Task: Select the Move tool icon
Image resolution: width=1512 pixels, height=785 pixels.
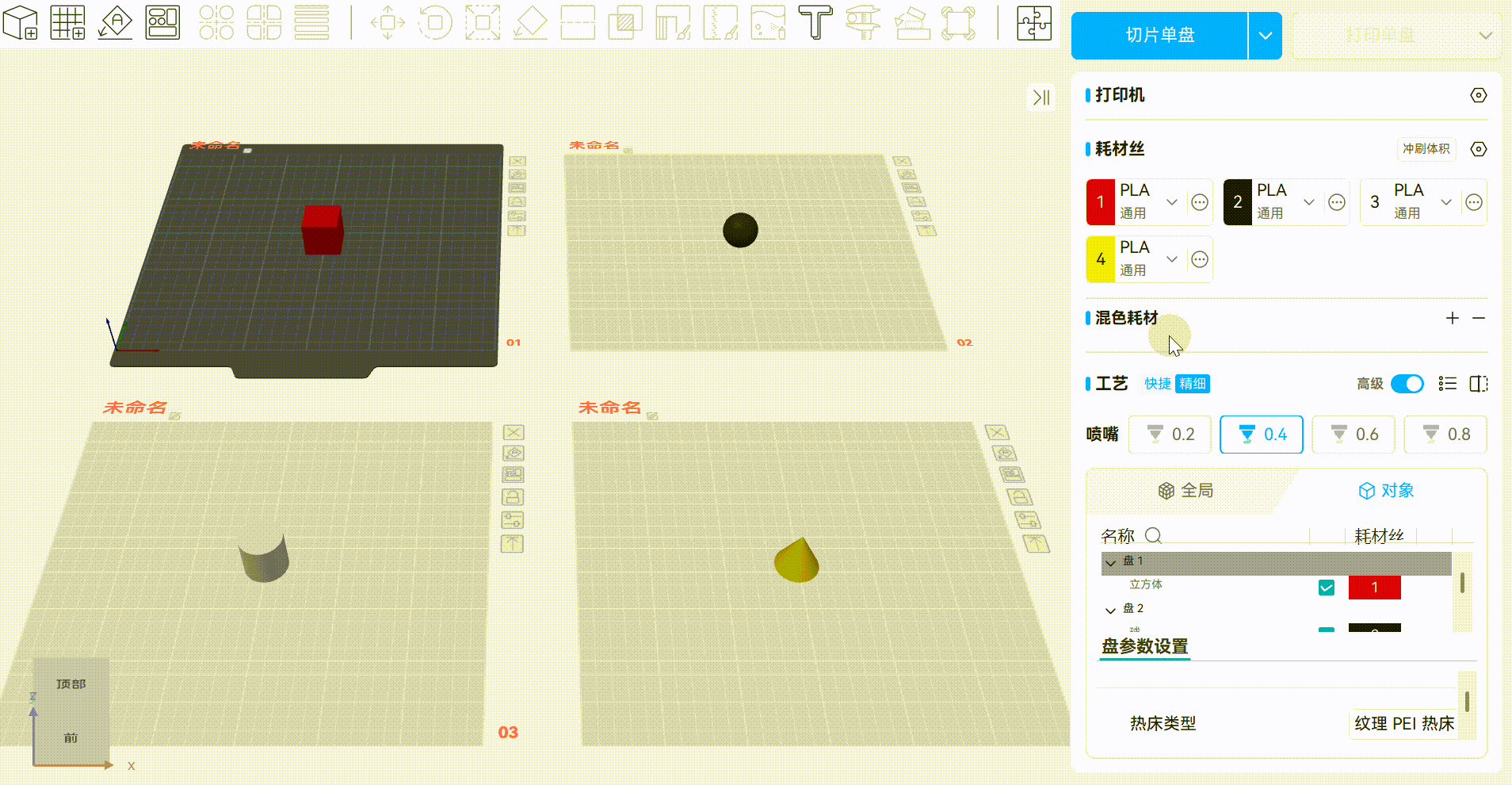Action: pos(388,23)
